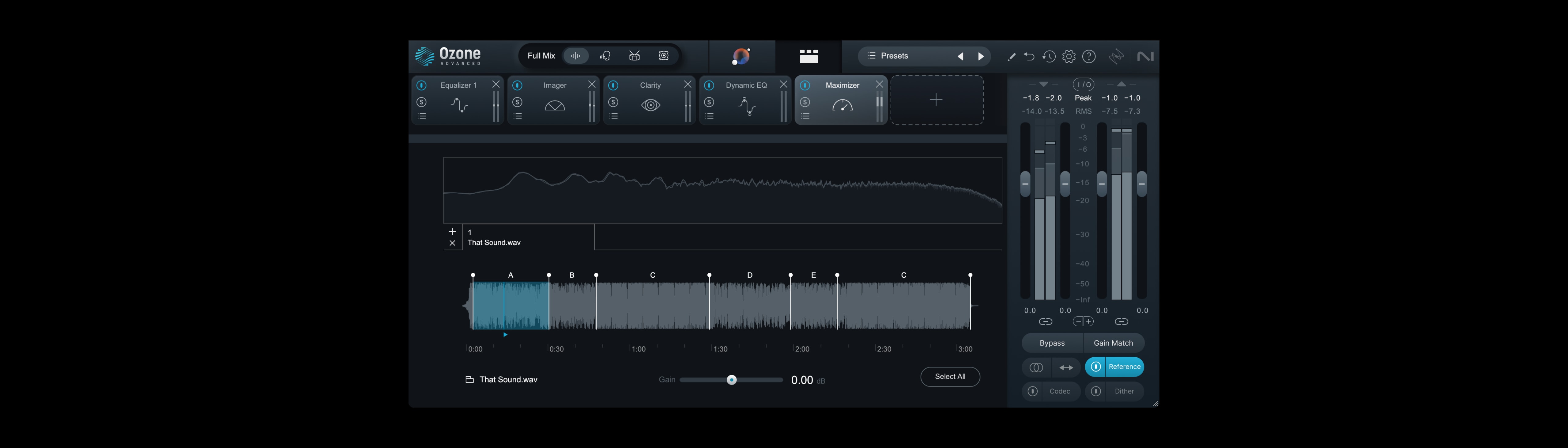Click the Gain Match button

pos(1113,343)
